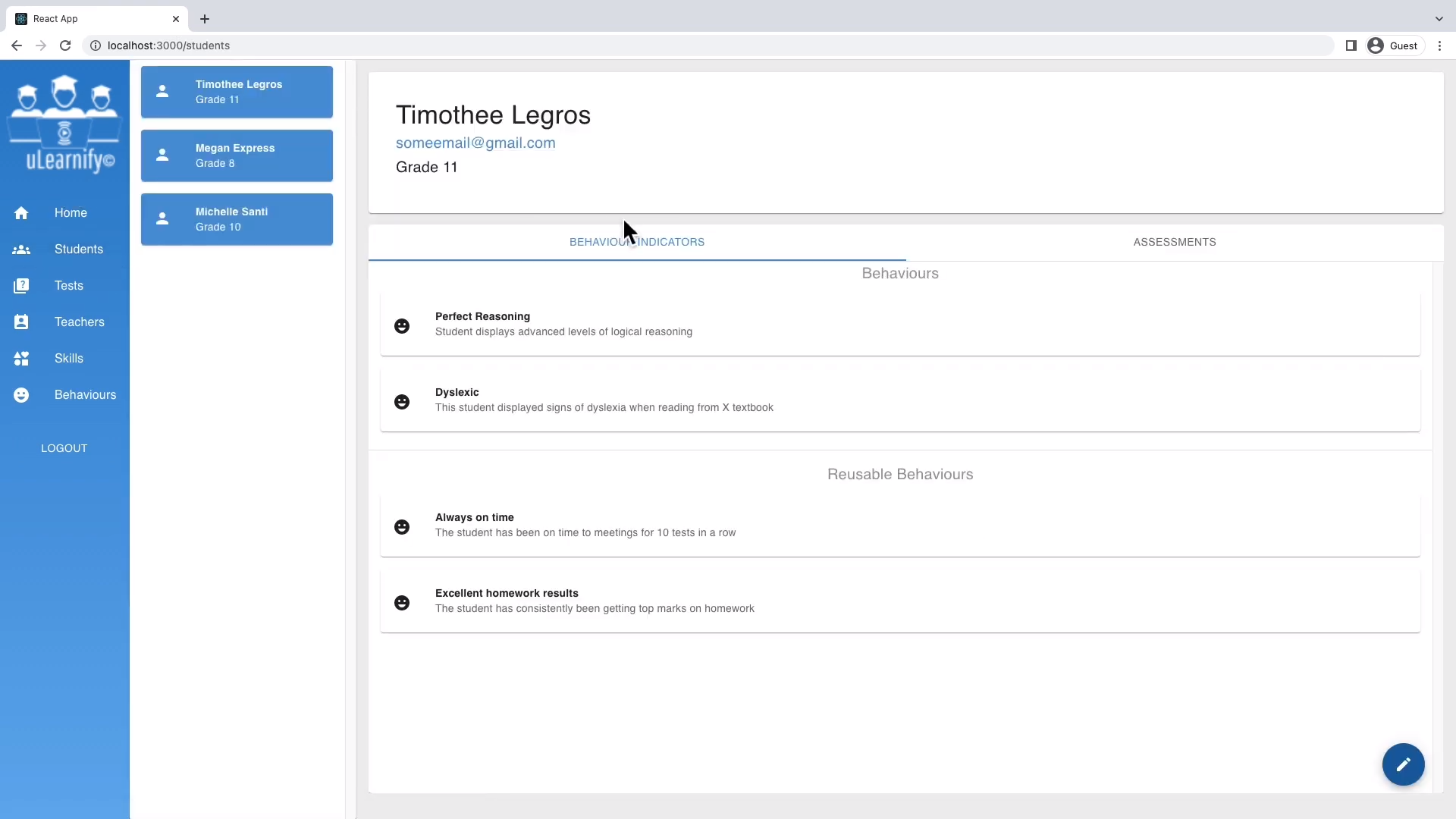Switch to the Assessments tab

pos(1174,242)
